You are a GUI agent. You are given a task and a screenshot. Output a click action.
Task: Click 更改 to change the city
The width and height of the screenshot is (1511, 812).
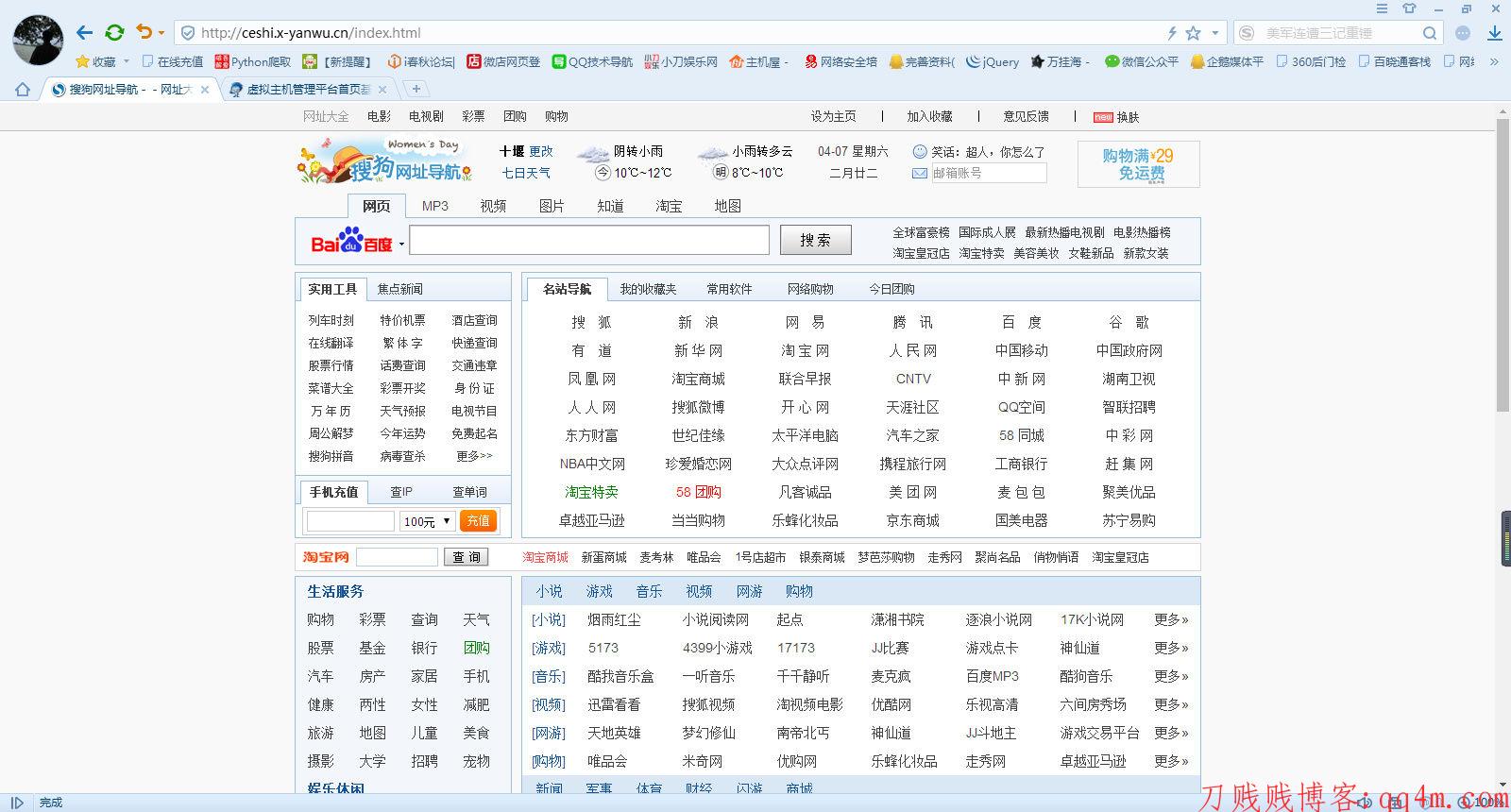tap(541, 151)
